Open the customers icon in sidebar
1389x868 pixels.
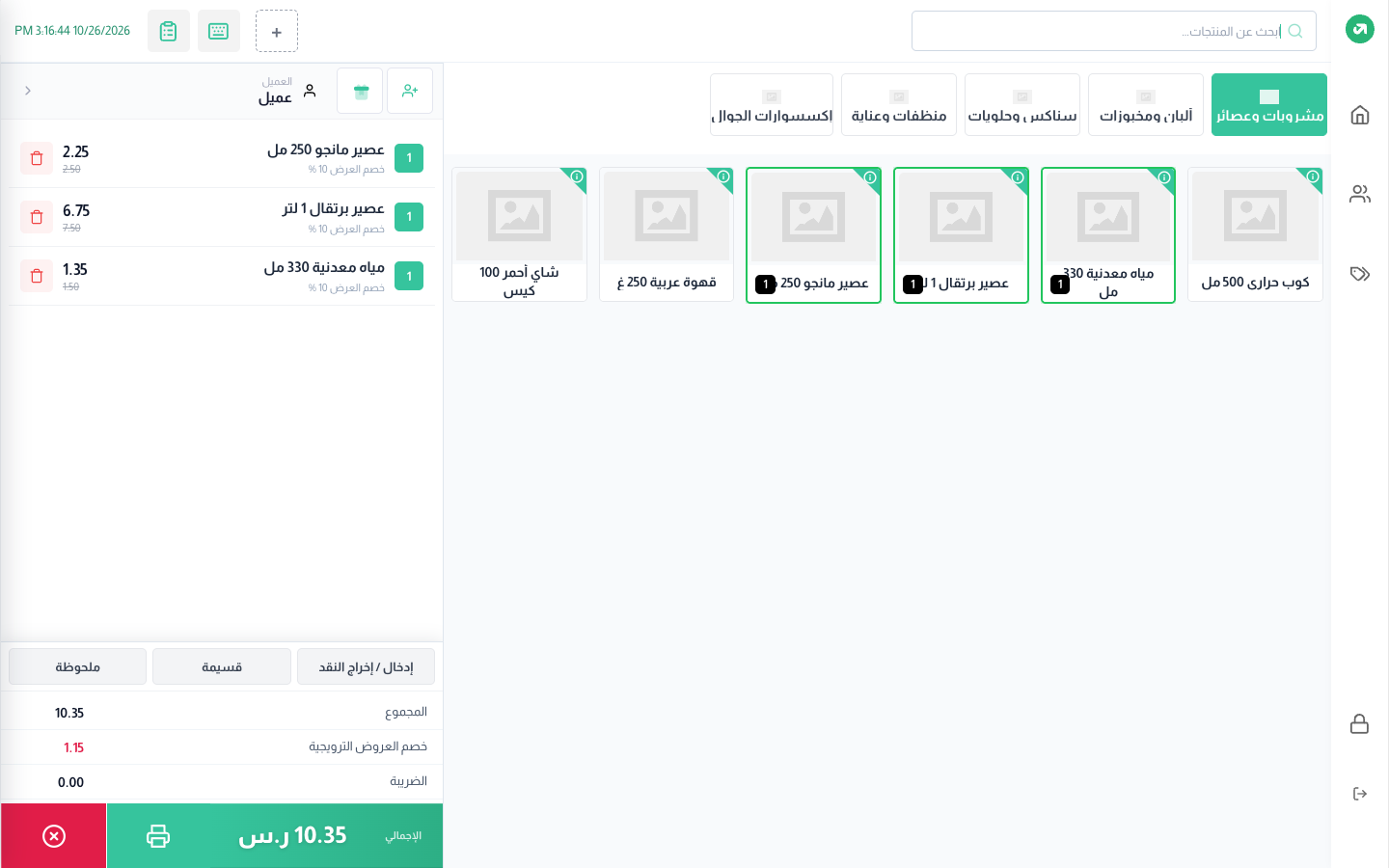point(1359,194)
